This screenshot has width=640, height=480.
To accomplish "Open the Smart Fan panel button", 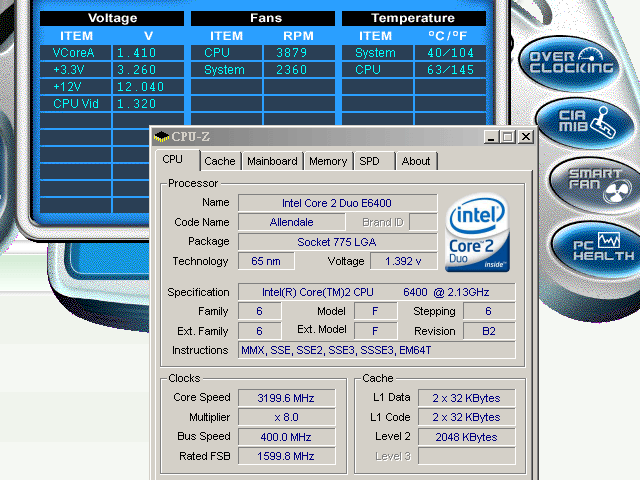I will 596,184.
